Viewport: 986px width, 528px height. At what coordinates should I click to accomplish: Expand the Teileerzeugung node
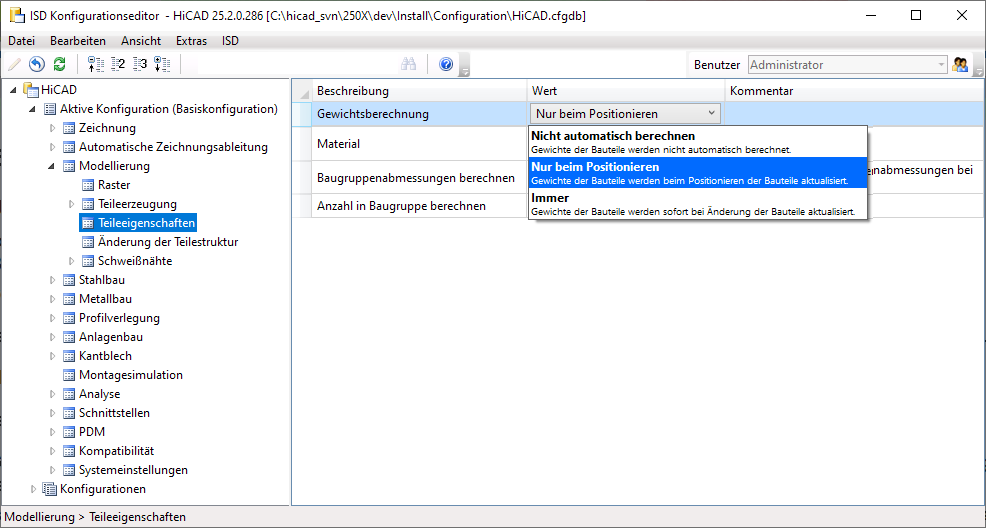[x=72, y=204]
